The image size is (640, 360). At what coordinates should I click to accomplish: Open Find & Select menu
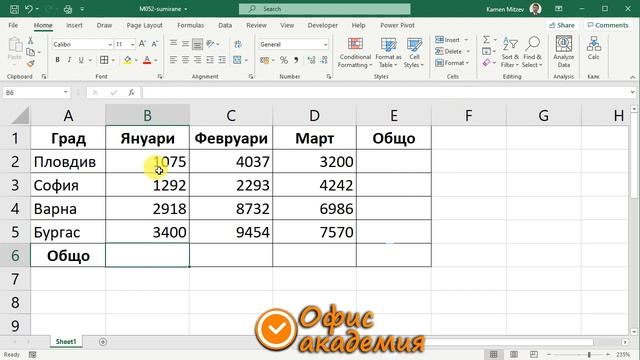point(532,52)
